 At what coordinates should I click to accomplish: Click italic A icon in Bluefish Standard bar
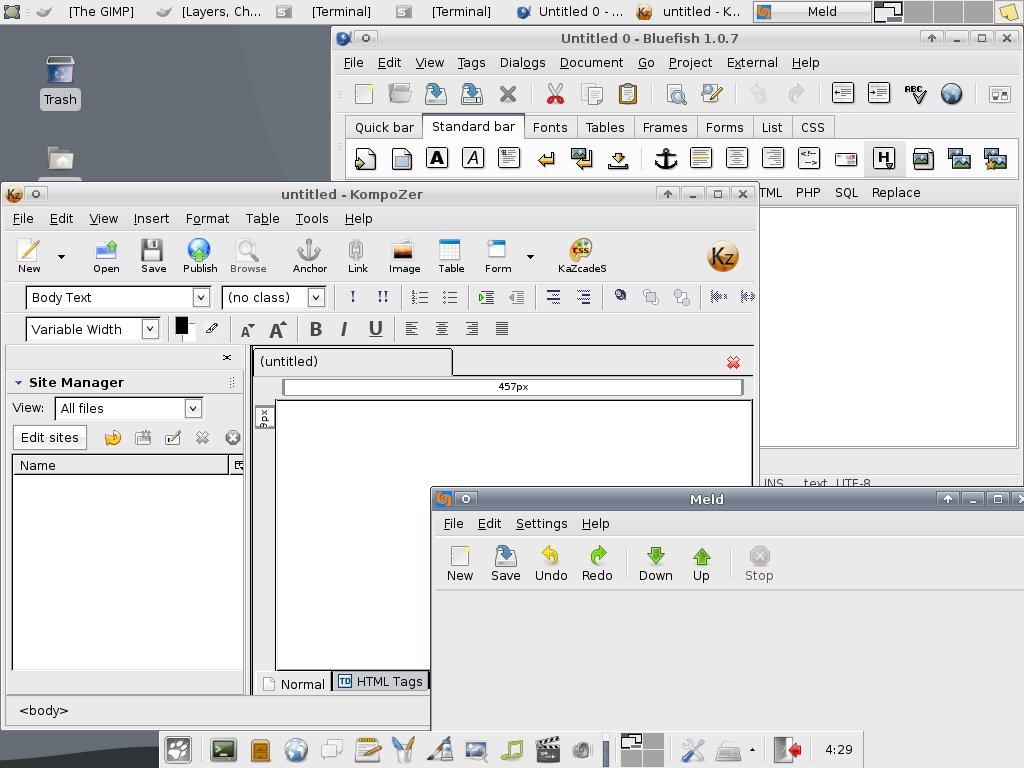pos(473,158)
